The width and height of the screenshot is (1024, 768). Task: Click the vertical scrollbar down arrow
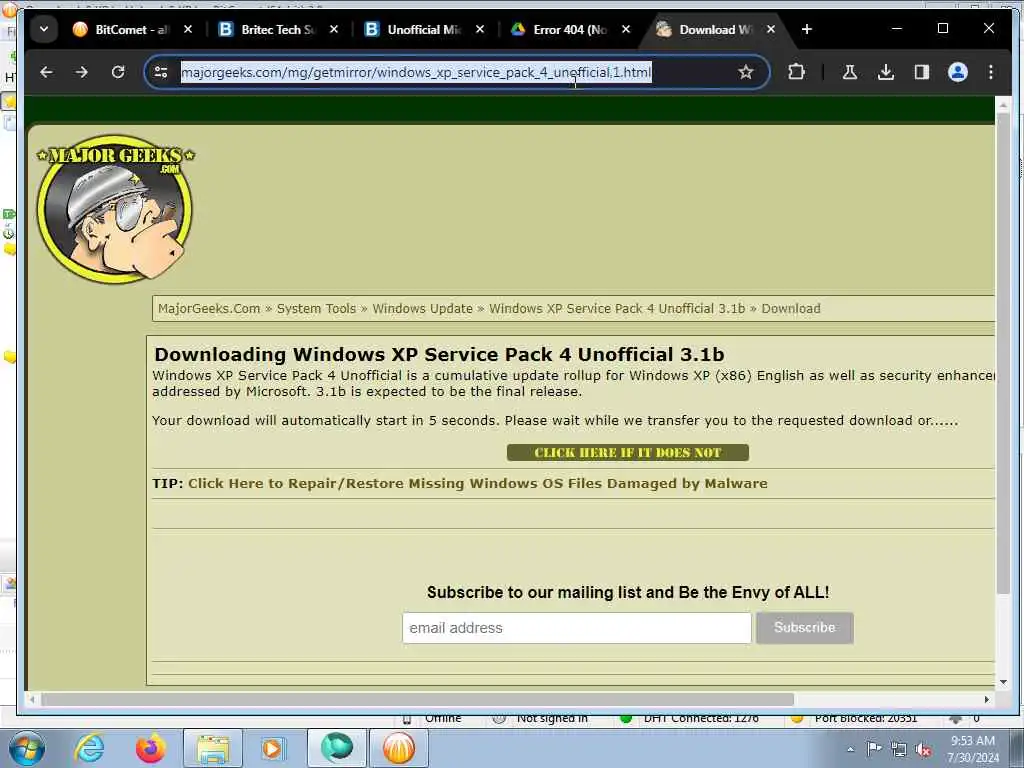click(1002, 682)
